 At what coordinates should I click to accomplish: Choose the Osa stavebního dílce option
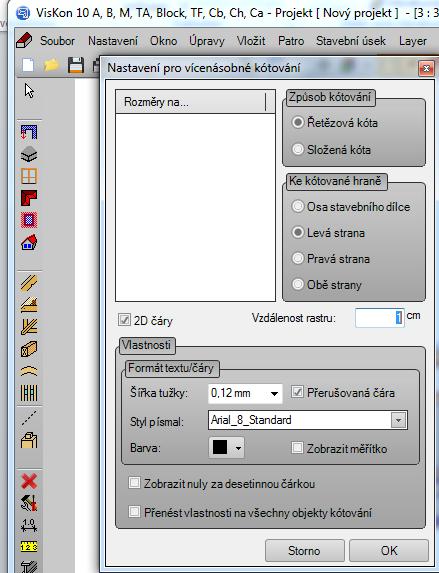pos(298,206)
